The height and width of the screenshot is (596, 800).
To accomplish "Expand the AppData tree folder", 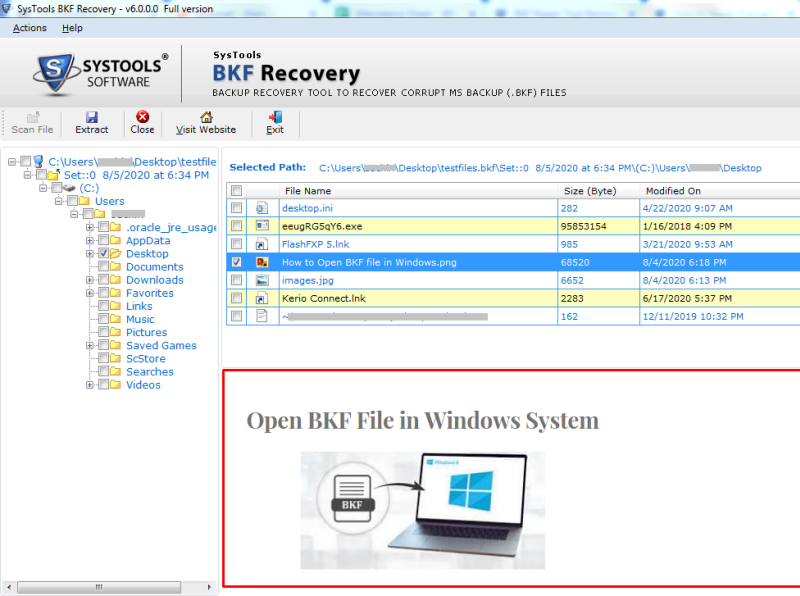I will 88,240.
